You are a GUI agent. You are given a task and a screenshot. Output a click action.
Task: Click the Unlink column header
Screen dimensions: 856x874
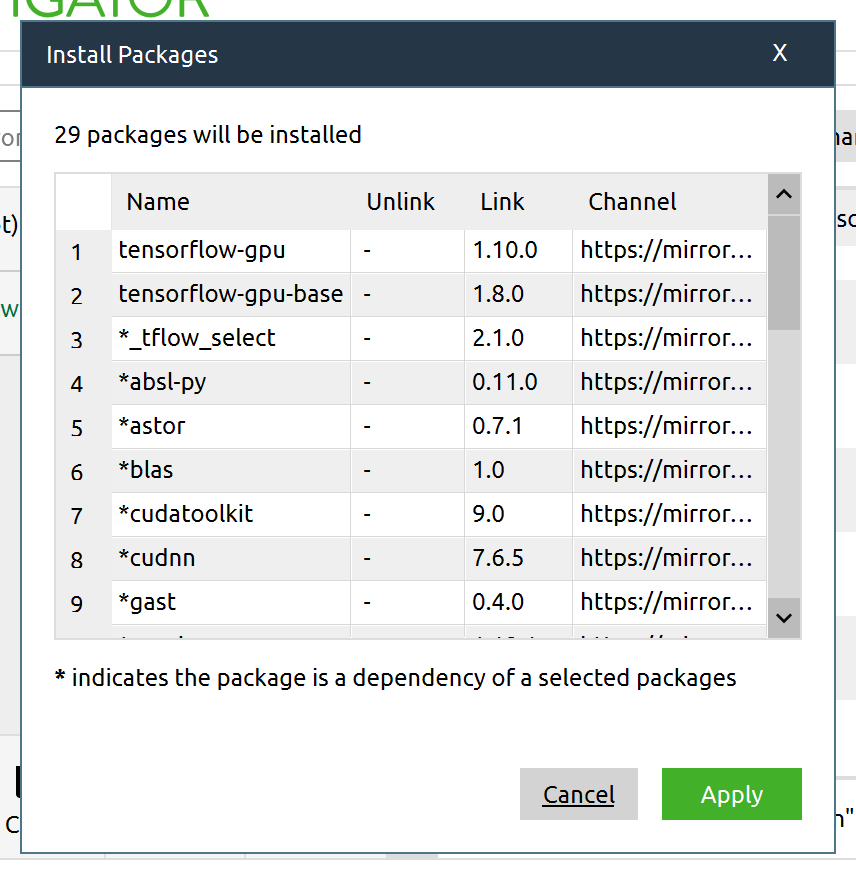[400, 202]
